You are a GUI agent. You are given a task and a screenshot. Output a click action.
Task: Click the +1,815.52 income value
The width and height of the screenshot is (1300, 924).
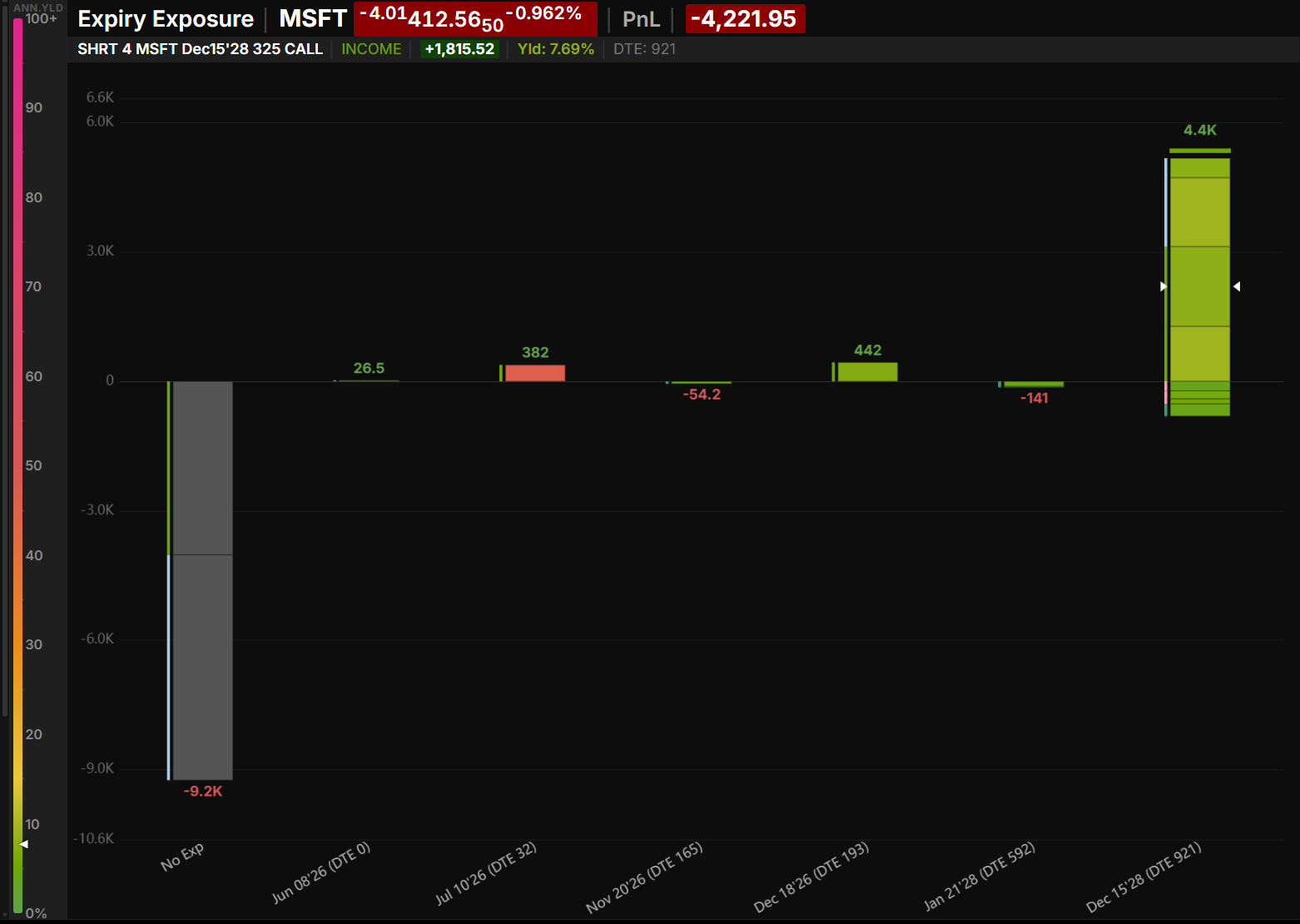click(459, 49)
